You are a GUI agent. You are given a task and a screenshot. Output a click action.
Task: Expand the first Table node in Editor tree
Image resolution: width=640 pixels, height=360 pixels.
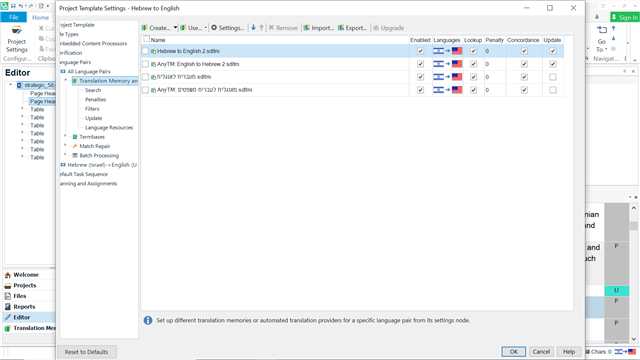tap(22, 109)
